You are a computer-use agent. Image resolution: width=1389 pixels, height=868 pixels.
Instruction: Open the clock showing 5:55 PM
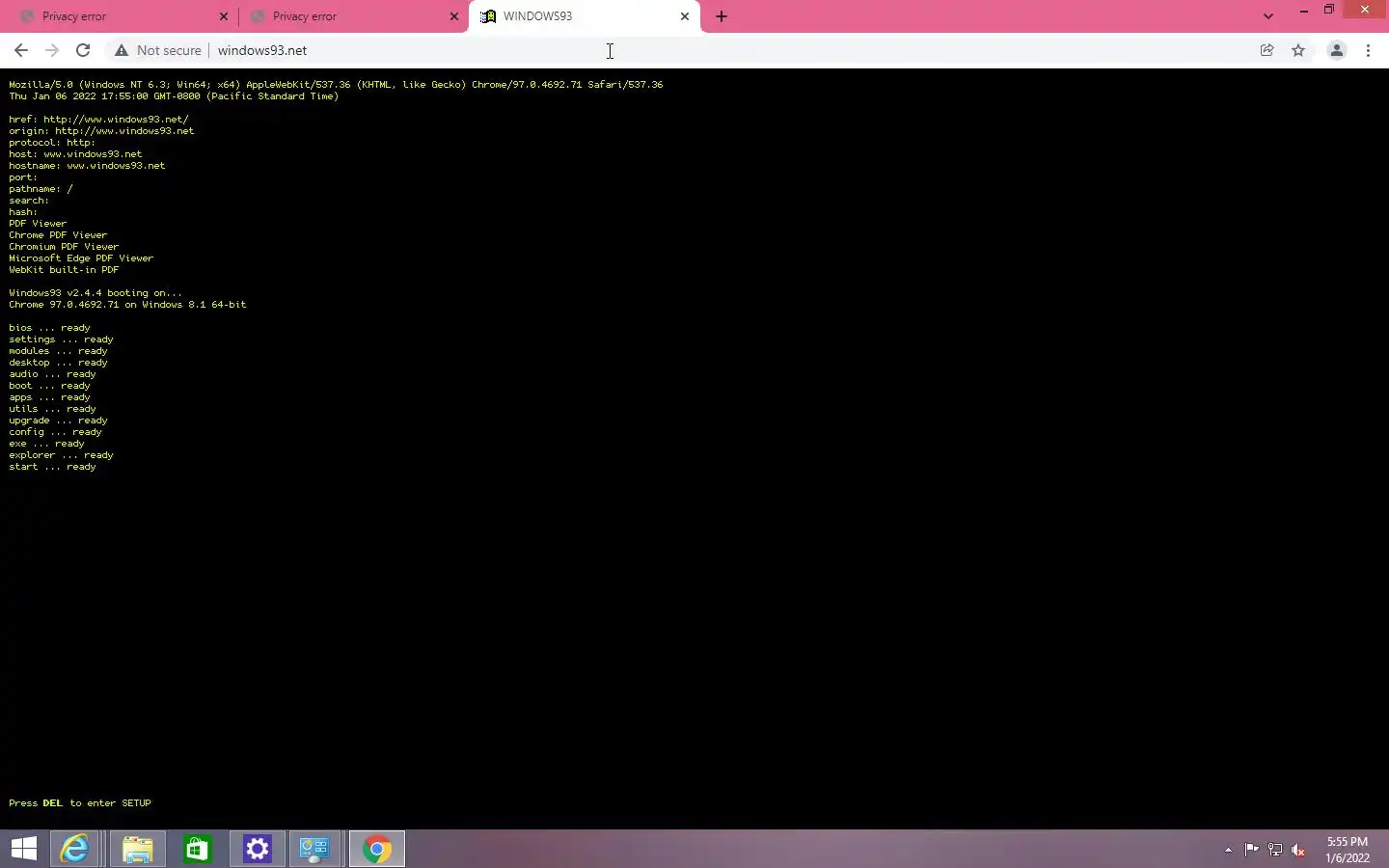pyautogui.click(x=1348, y=849)
